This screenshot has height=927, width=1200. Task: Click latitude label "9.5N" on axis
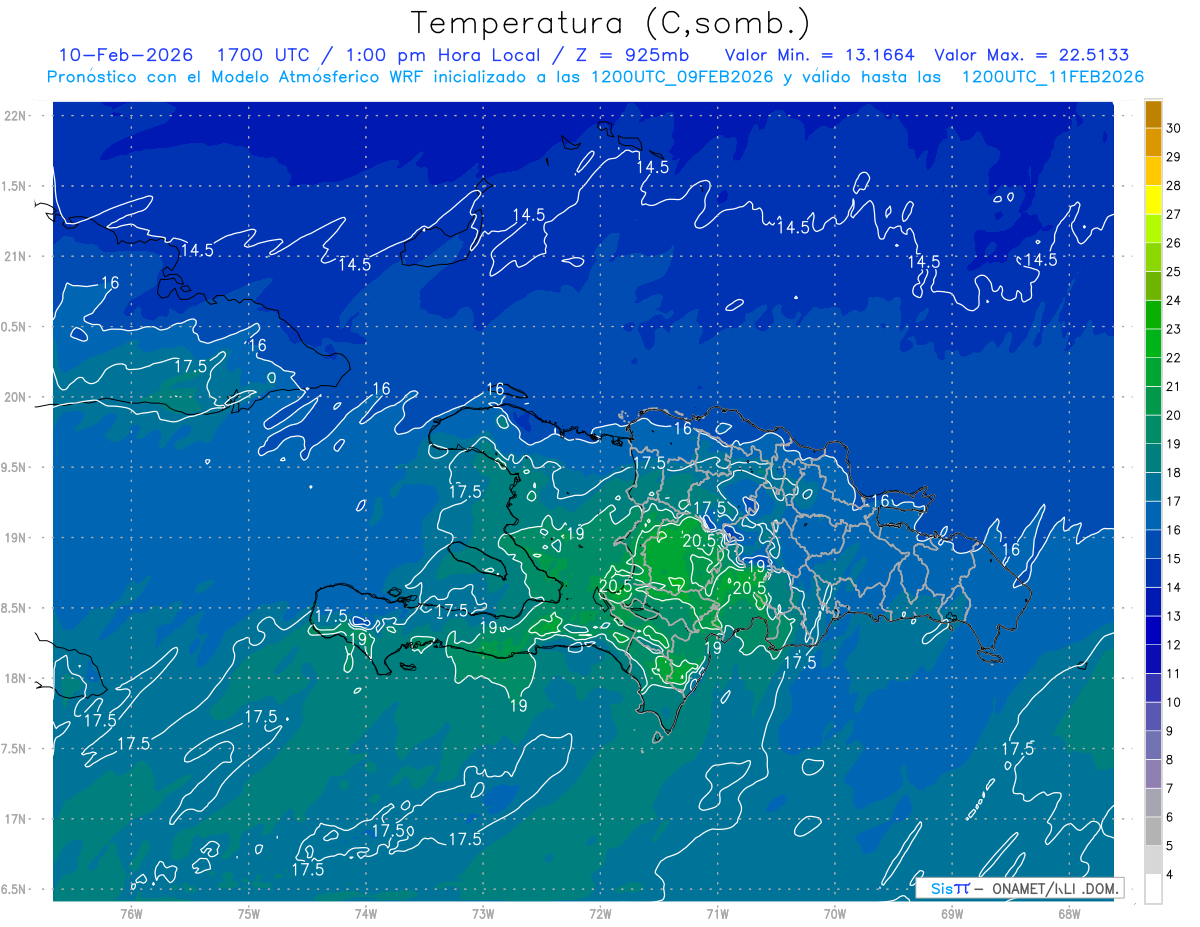pyautogui.click(x=15, y=468)
